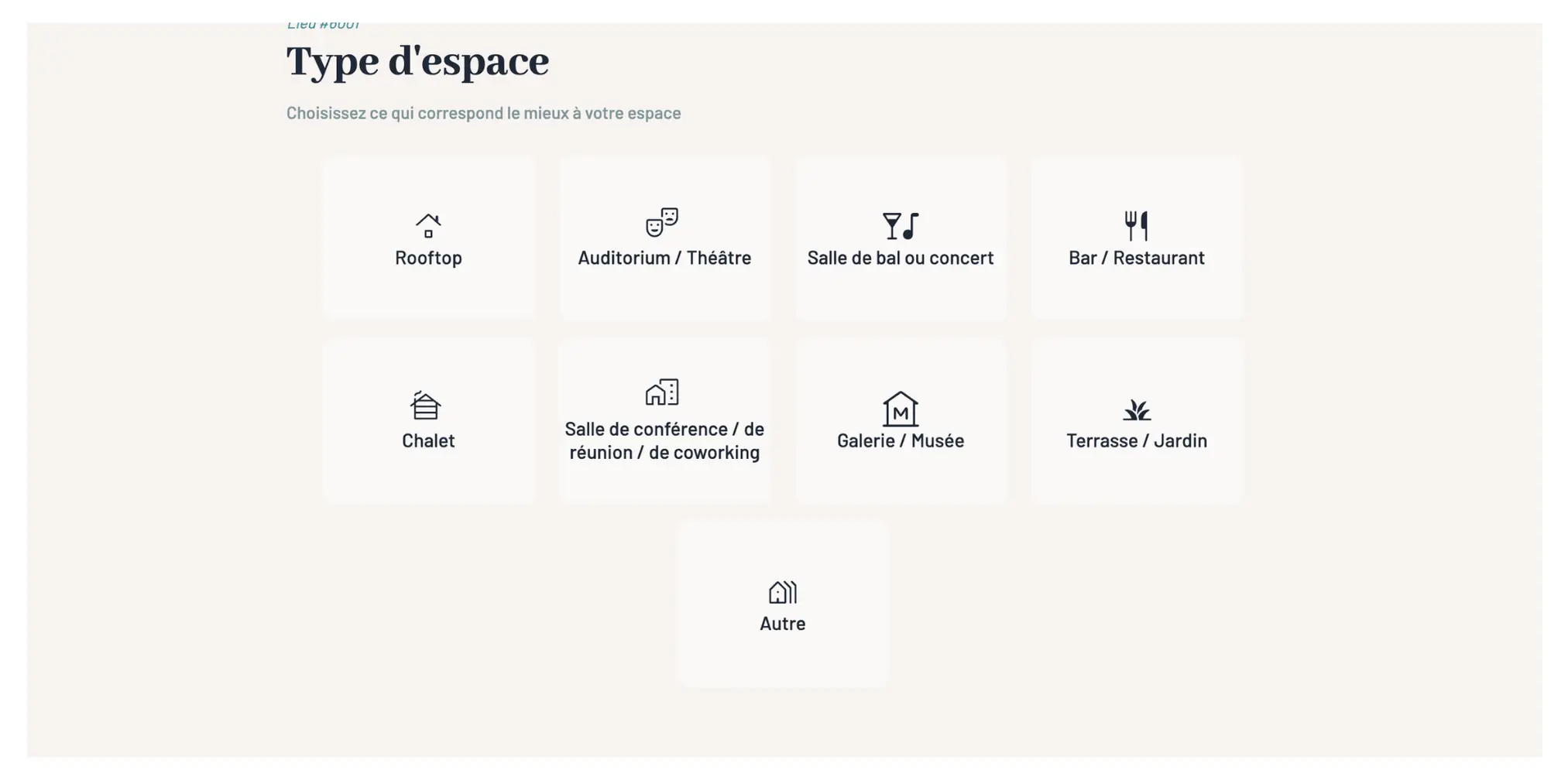Select the Rooftop house icon
The width and height of the screenshot is (1568, 784).
tap(429, 224)
